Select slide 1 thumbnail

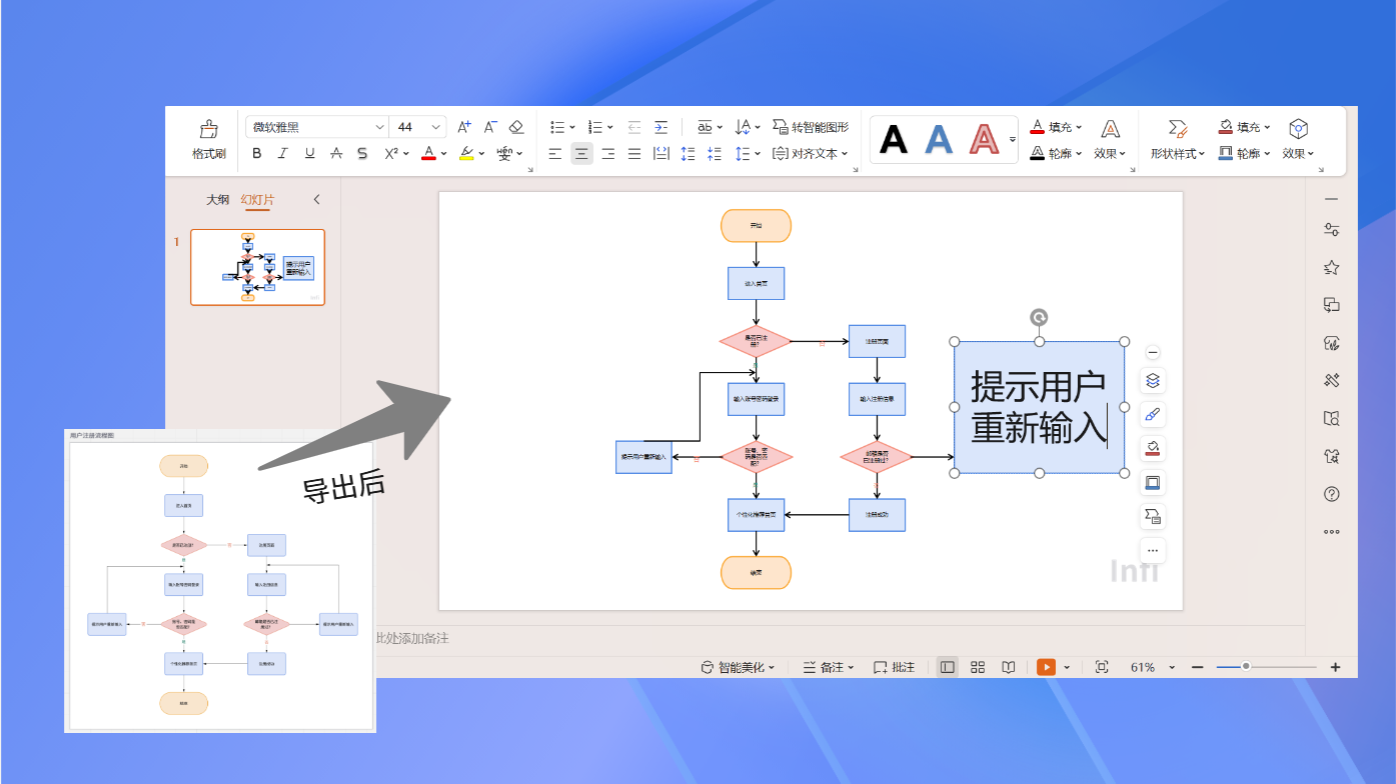point(258,267)
